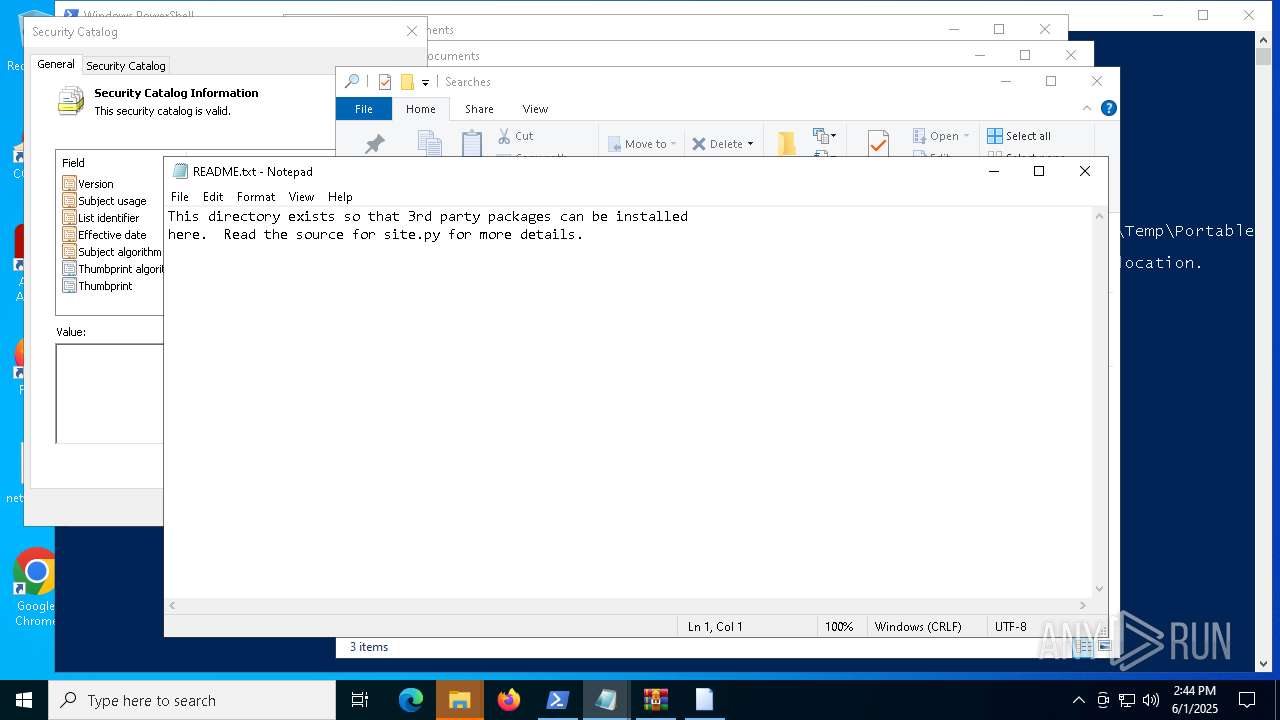Image resolution: width=1280 pixels, height=720 pixels.
Task: Select the Subject algorithm field row
Action: point(112,252)
